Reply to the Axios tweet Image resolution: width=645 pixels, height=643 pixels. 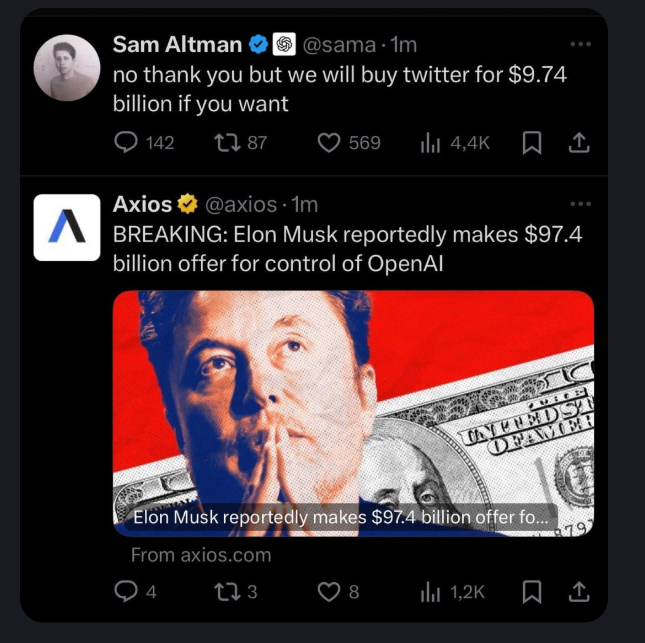click(x=126, y=592)
